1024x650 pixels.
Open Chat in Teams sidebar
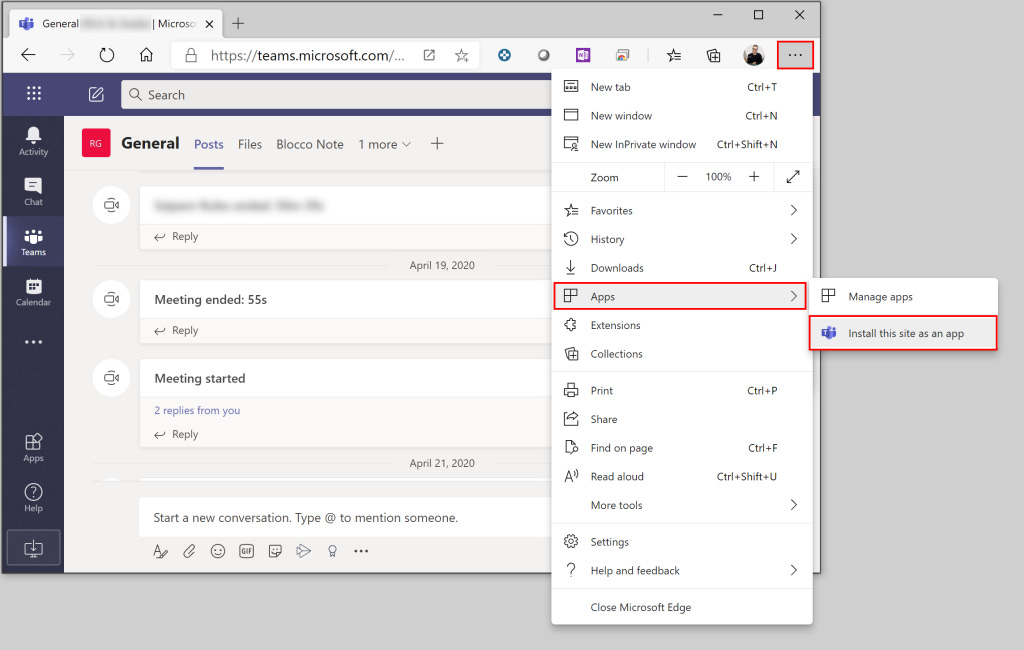pyautogui.click(x=33, y=191)
